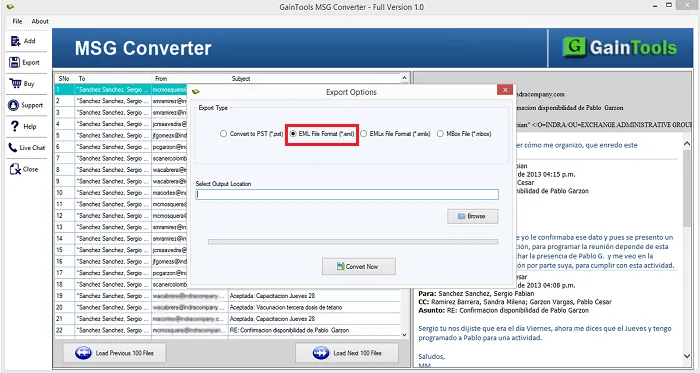
Task: Click the Help question mark icon
Action: [x=15, y=126]
